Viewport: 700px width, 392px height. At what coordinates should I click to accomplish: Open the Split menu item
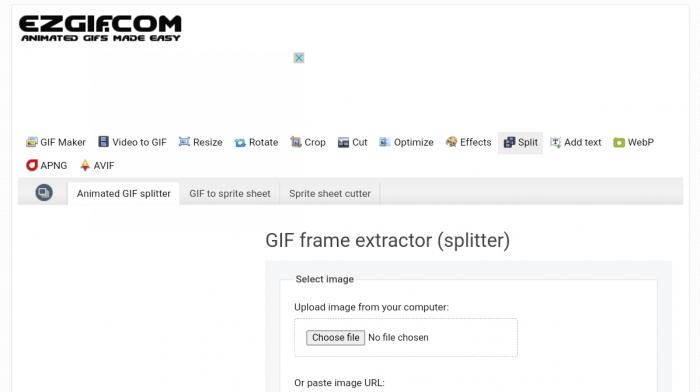click(x=521, y=142)
